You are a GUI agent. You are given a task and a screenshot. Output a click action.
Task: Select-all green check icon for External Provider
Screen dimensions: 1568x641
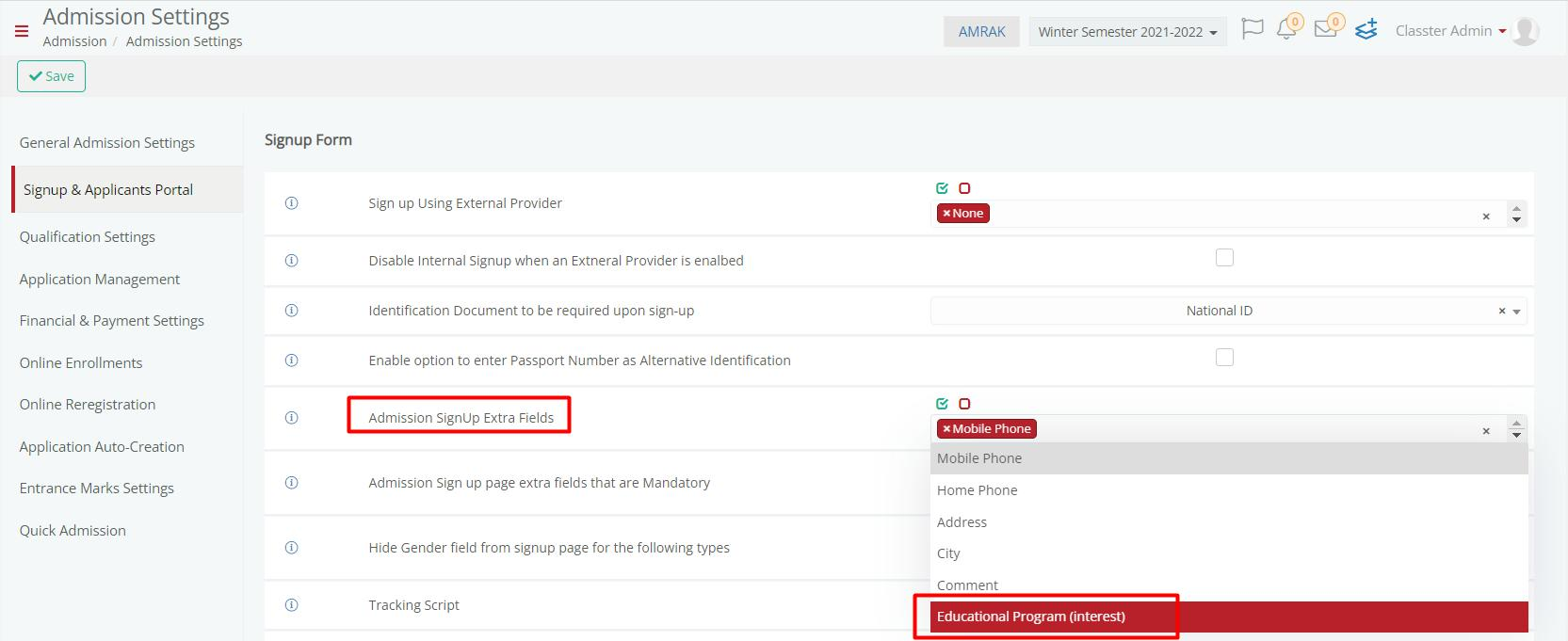coord(943,188)
